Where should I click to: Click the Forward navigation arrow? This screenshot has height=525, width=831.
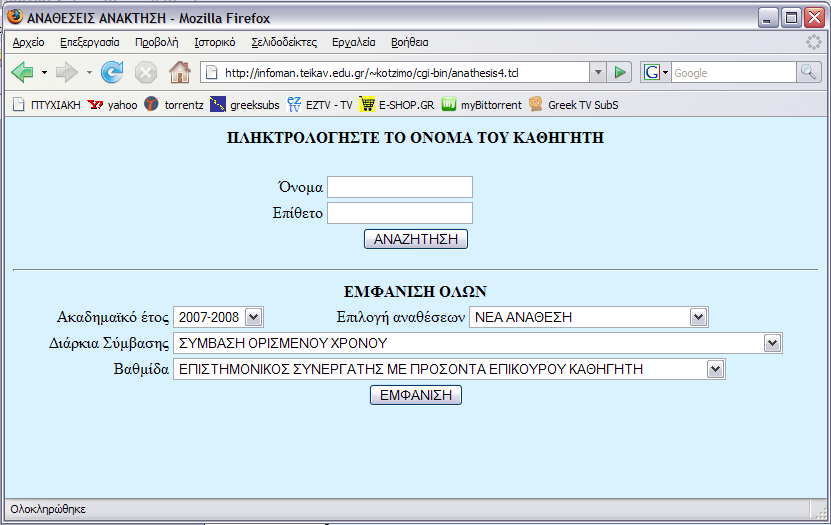[x=66, y=72]
